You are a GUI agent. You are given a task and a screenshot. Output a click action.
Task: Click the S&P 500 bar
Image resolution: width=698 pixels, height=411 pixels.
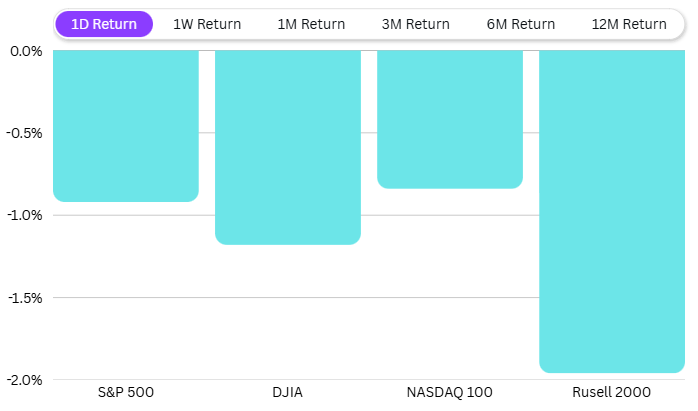(x=126, y=125)
